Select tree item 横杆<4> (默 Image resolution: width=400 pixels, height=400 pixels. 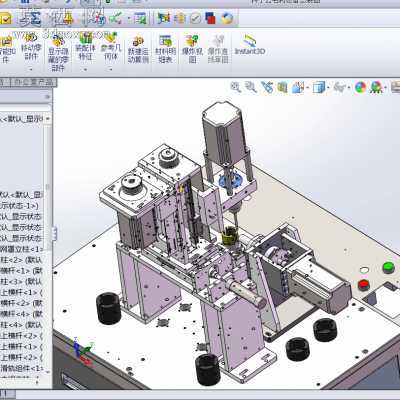[22, 314]
